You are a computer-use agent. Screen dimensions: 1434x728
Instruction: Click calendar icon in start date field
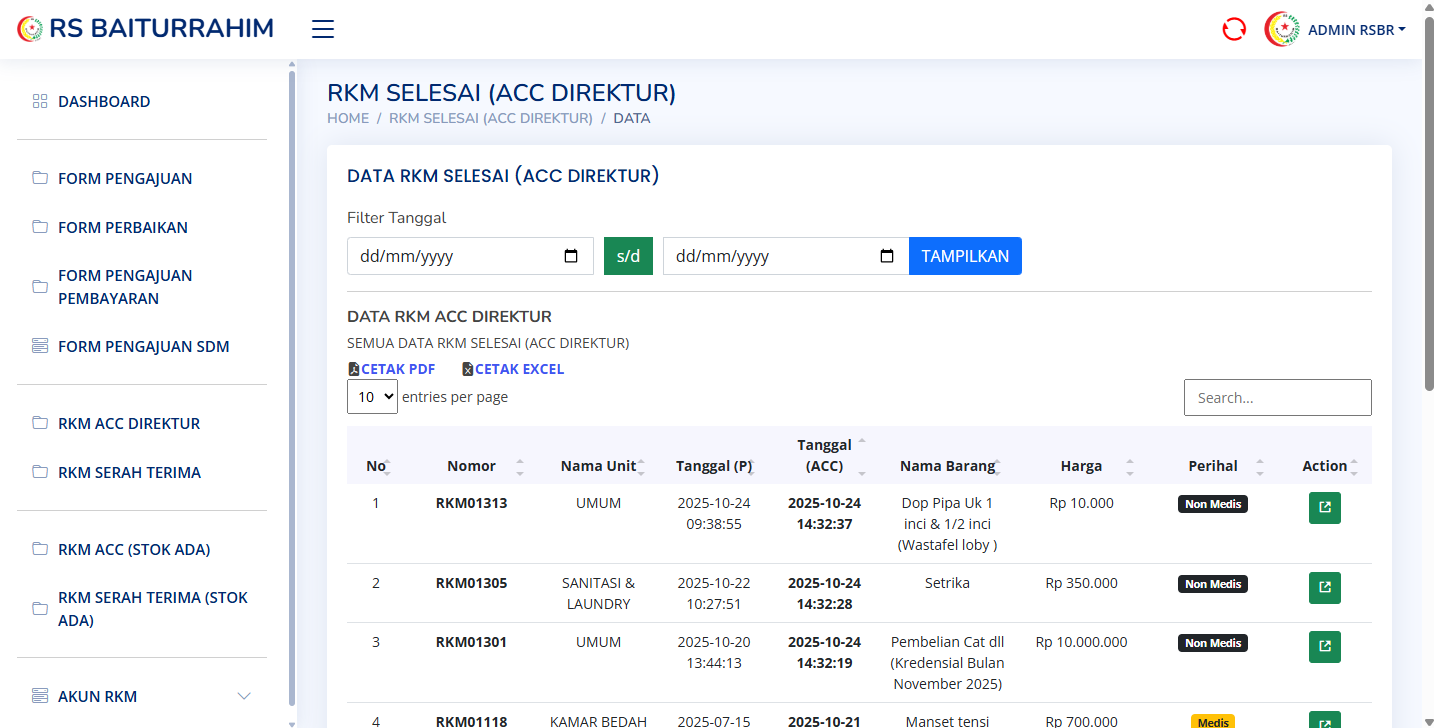tap(571, 256)
